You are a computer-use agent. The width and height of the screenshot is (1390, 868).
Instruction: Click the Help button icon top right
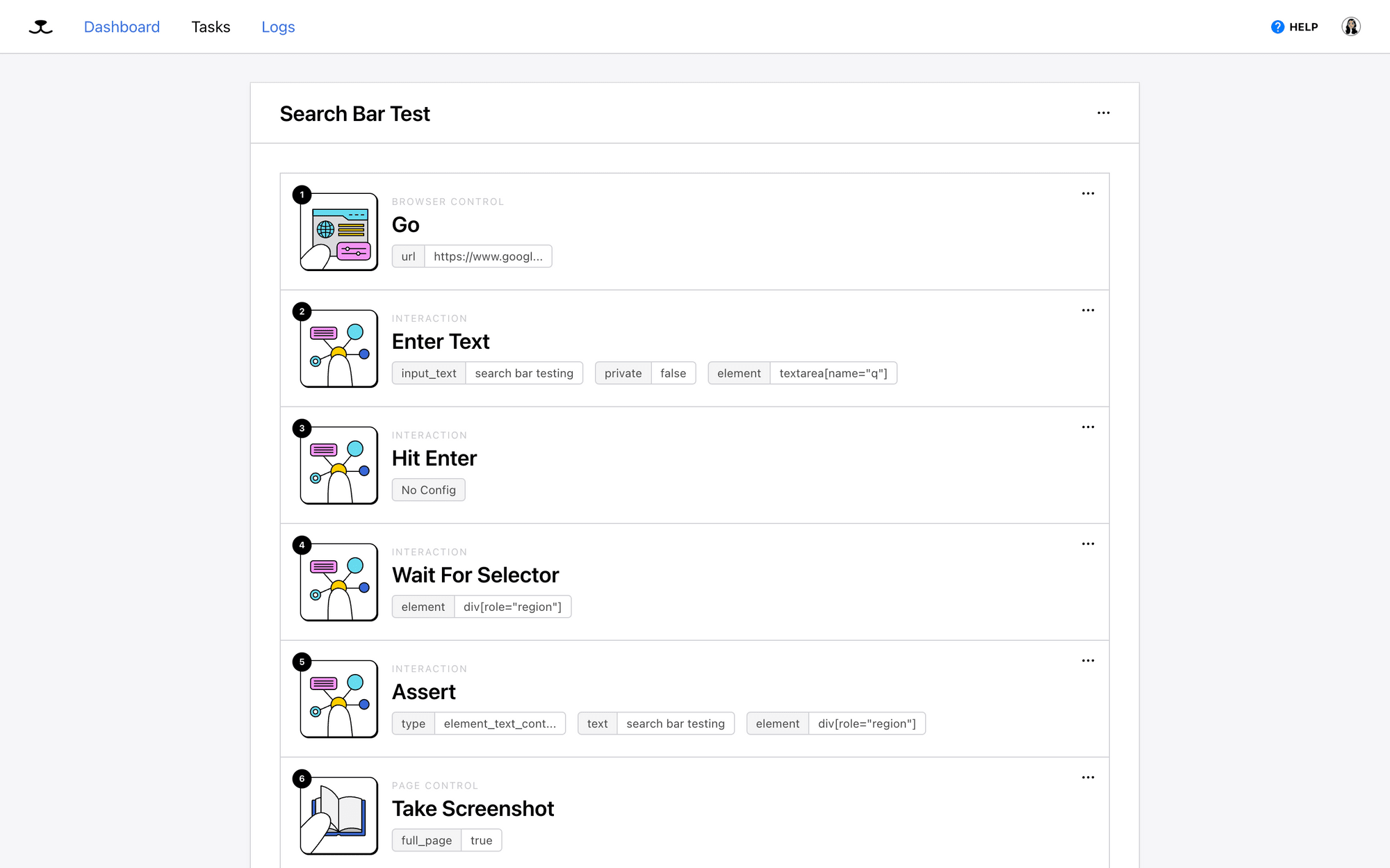(x=1278, y=26)
